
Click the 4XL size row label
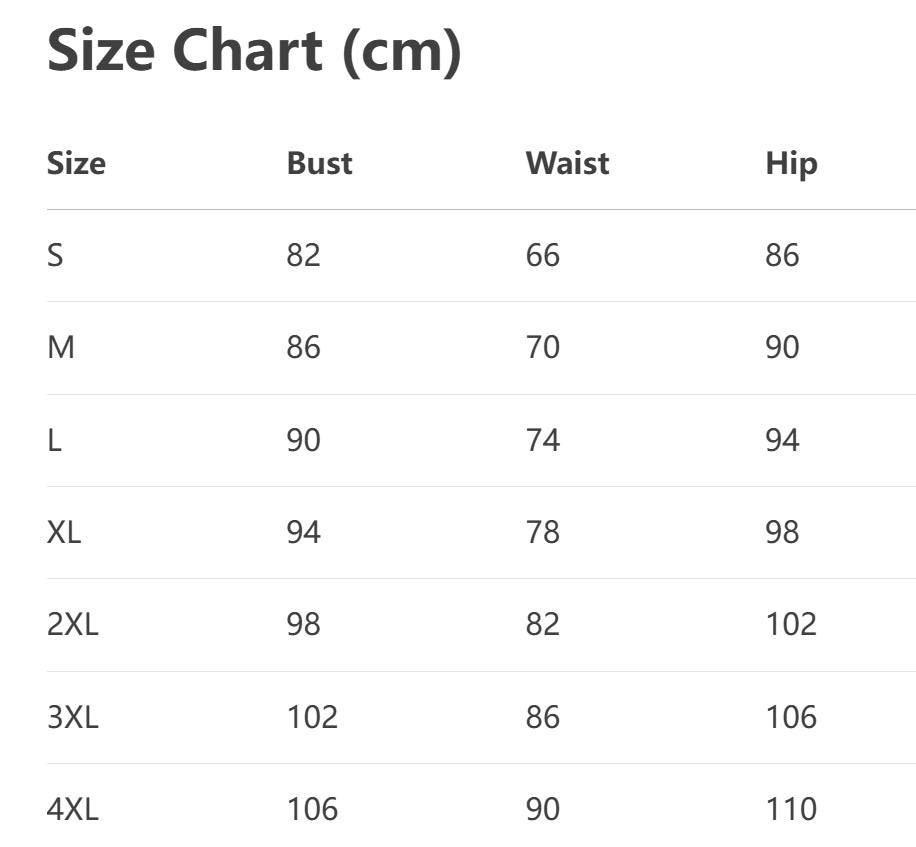pyautogui.click(x=73, y=809)
